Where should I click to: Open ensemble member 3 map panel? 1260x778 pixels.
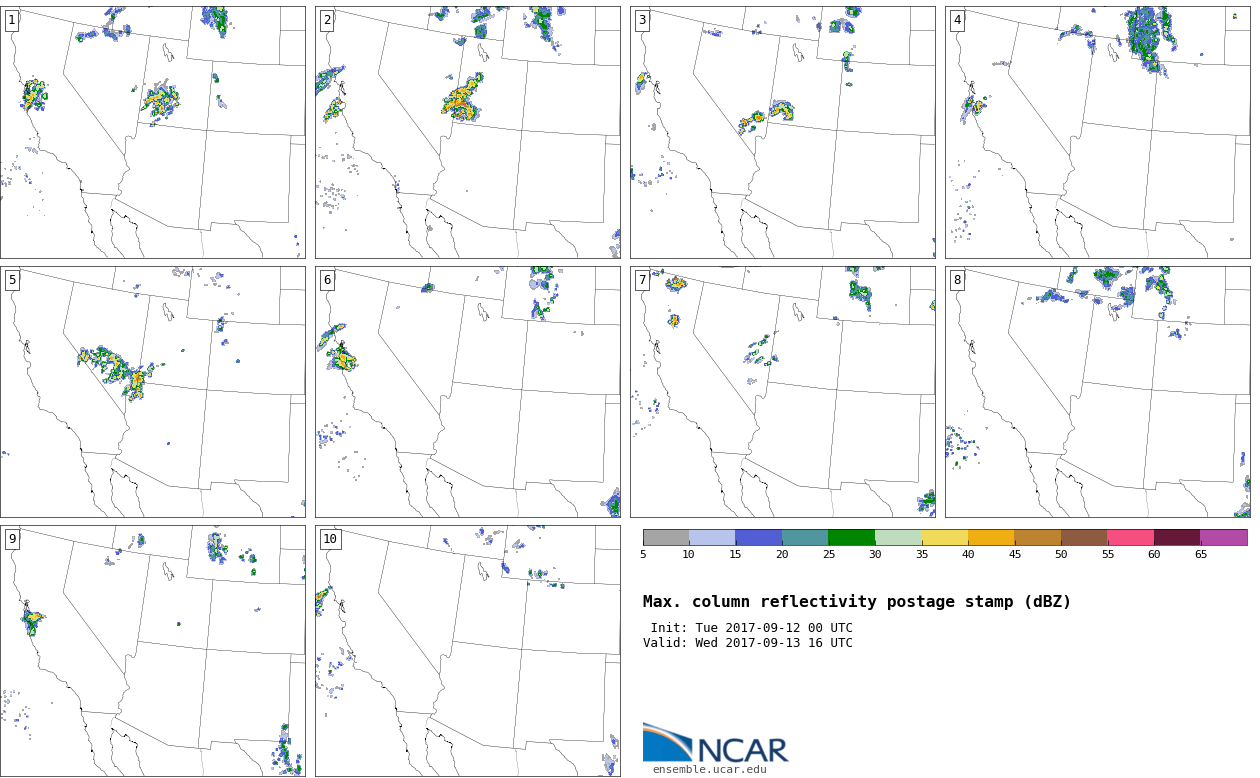pos(782,132)
